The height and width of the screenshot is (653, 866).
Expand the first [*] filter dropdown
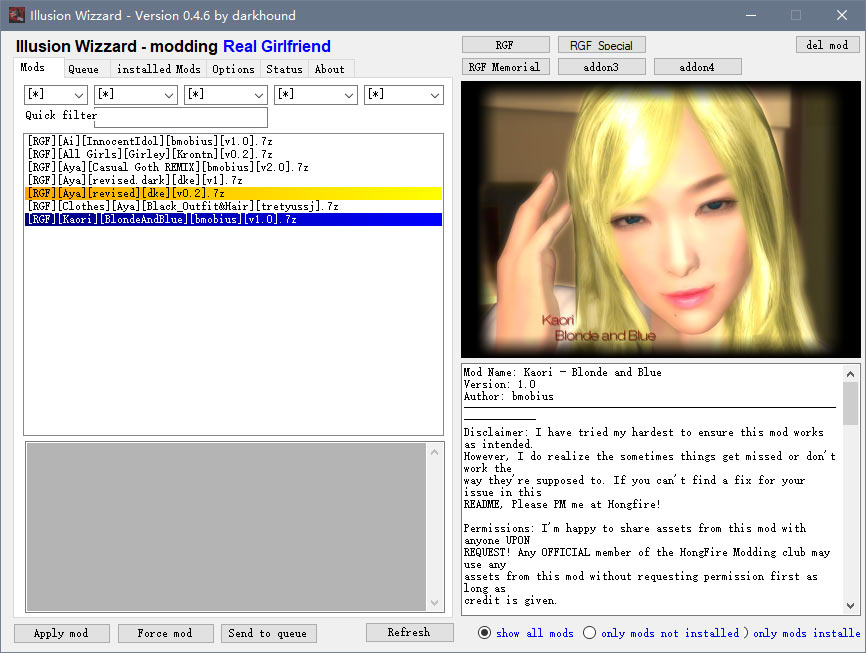56,94
